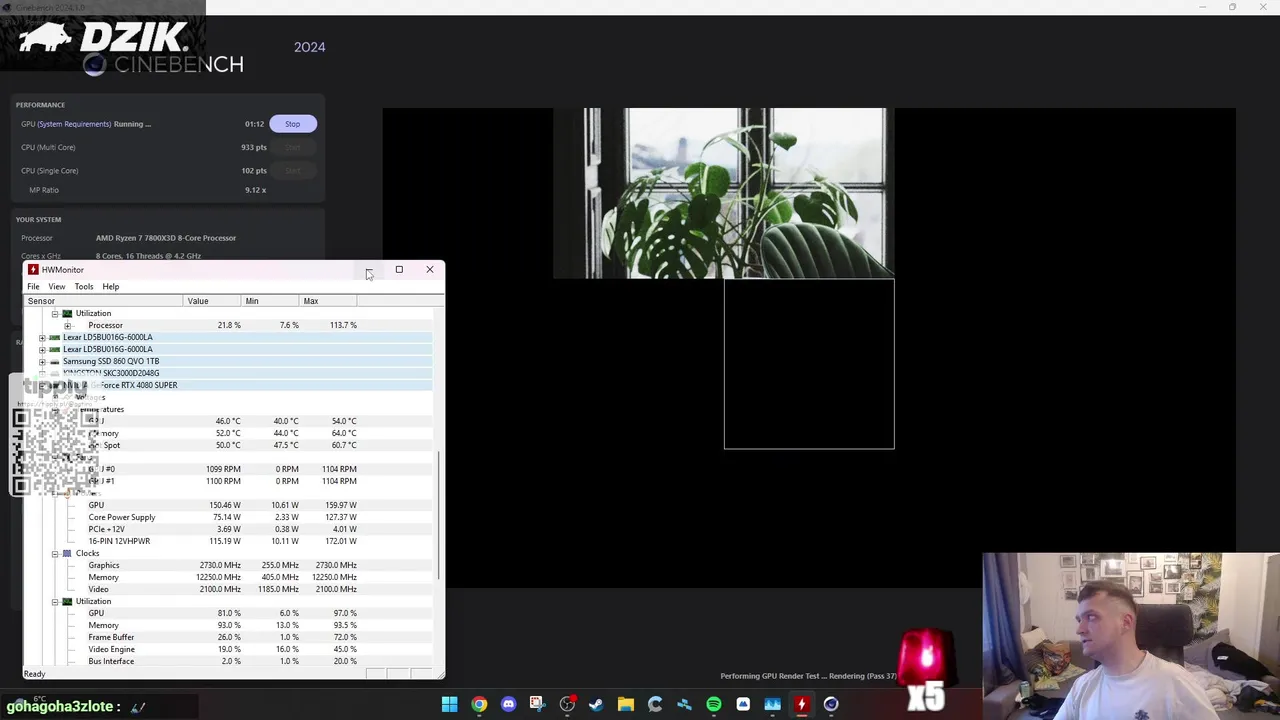The width and height of the screenshot is (1280, 720).
Task: Expand the Samsung SSD 860 QVO 1TB node
Action: click(x=42, y=361)
